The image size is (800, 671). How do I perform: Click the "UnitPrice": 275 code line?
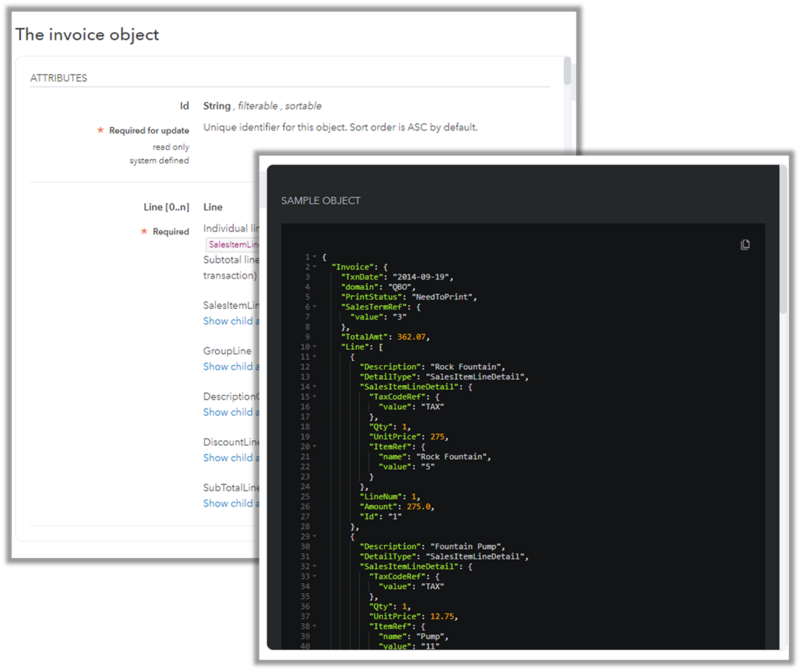pos(409,437)
